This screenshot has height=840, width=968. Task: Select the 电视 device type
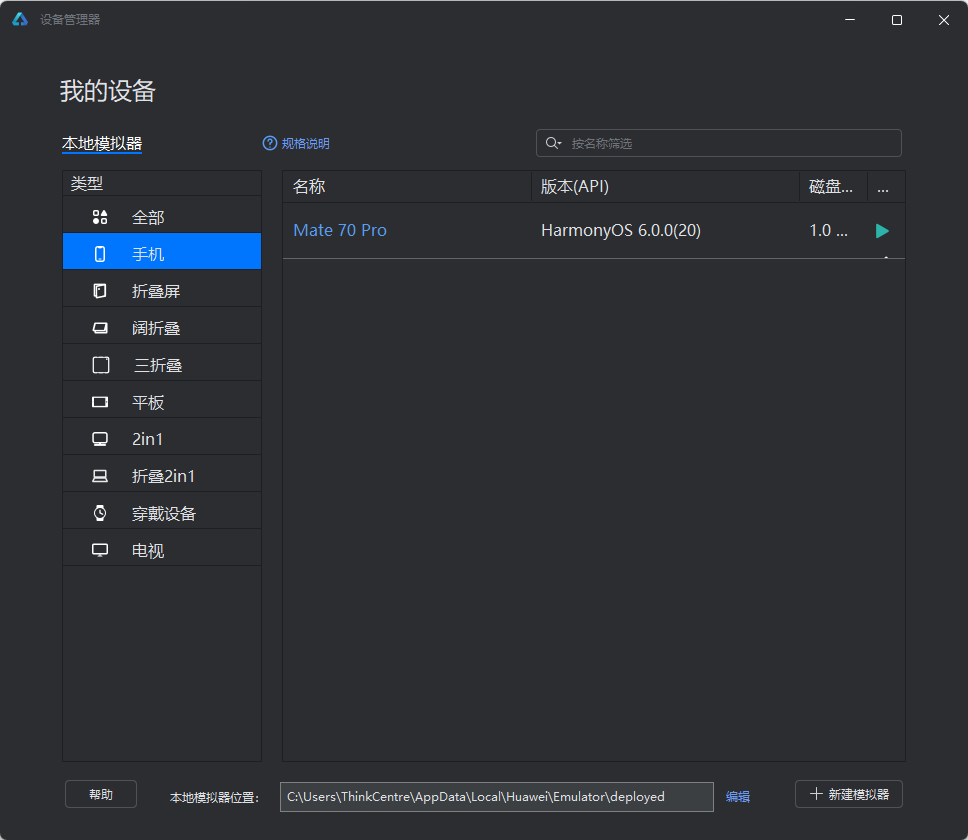coord(162,547)
